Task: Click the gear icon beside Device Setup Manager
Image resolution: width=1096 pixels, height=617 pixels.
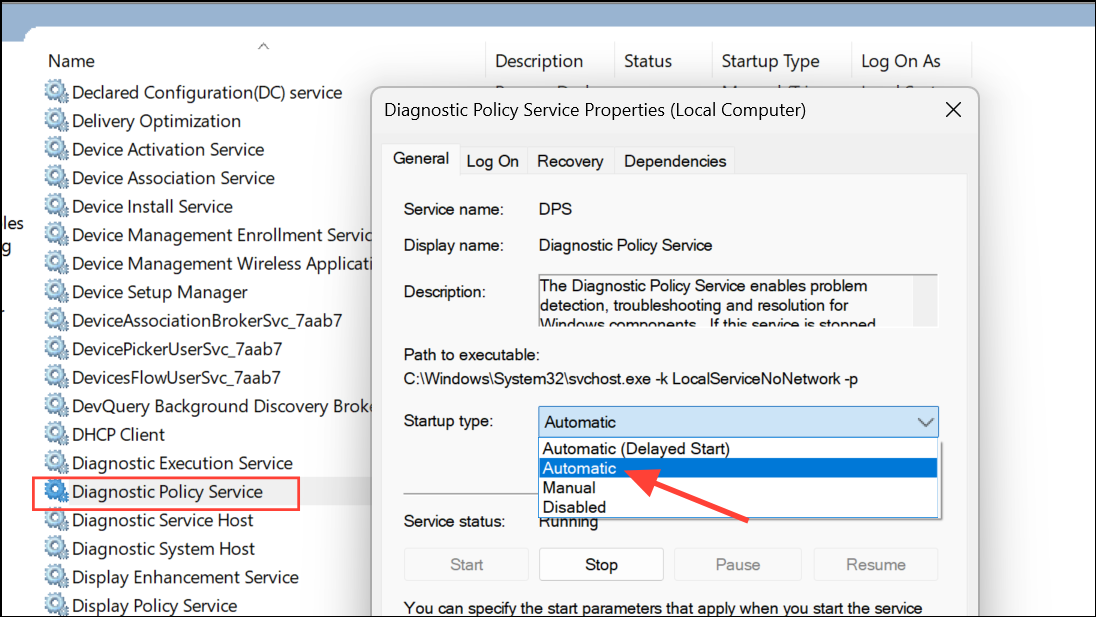Action: click(x=57, y=291)
